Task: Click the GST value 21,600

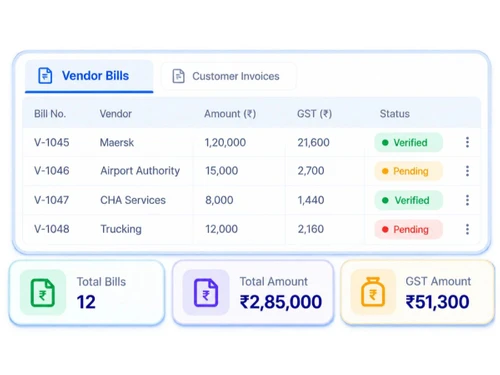Action: tap(313, 143)
